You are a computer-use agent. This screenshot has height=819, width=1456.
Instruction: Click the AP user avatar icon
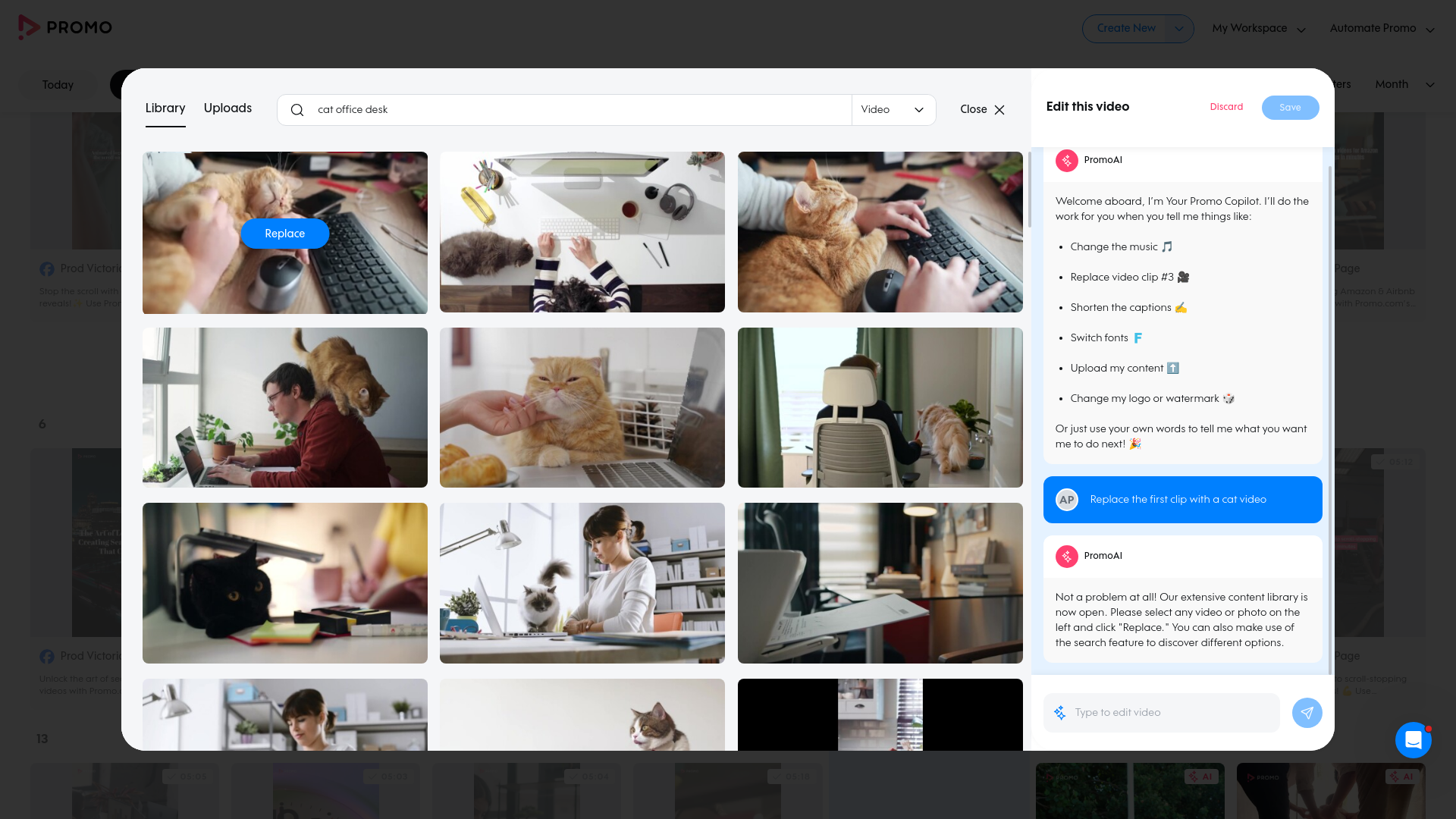(x=1066, y=500)
